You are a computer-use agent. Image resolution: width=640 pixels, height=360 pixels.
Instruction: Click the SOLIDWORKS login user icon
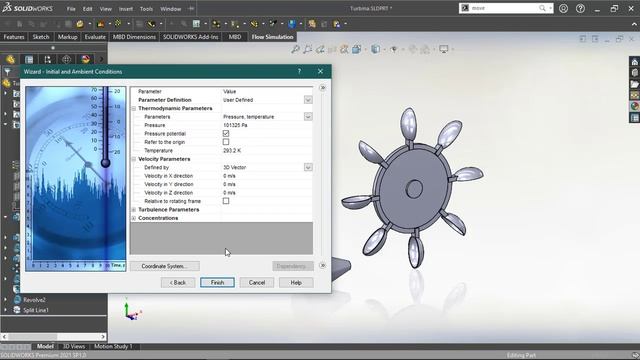click(x=563, y=8)
